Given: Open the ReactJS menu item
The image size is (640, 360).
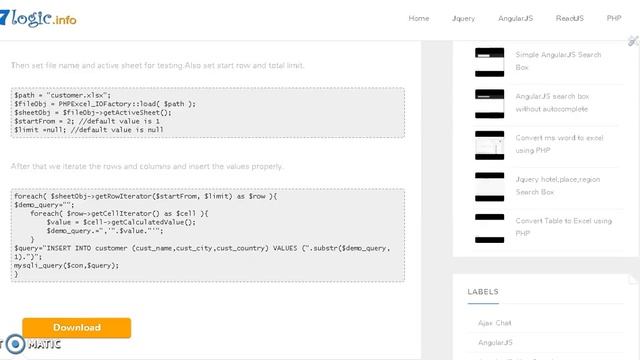Looking at the screenshot, I should (570, 18).
